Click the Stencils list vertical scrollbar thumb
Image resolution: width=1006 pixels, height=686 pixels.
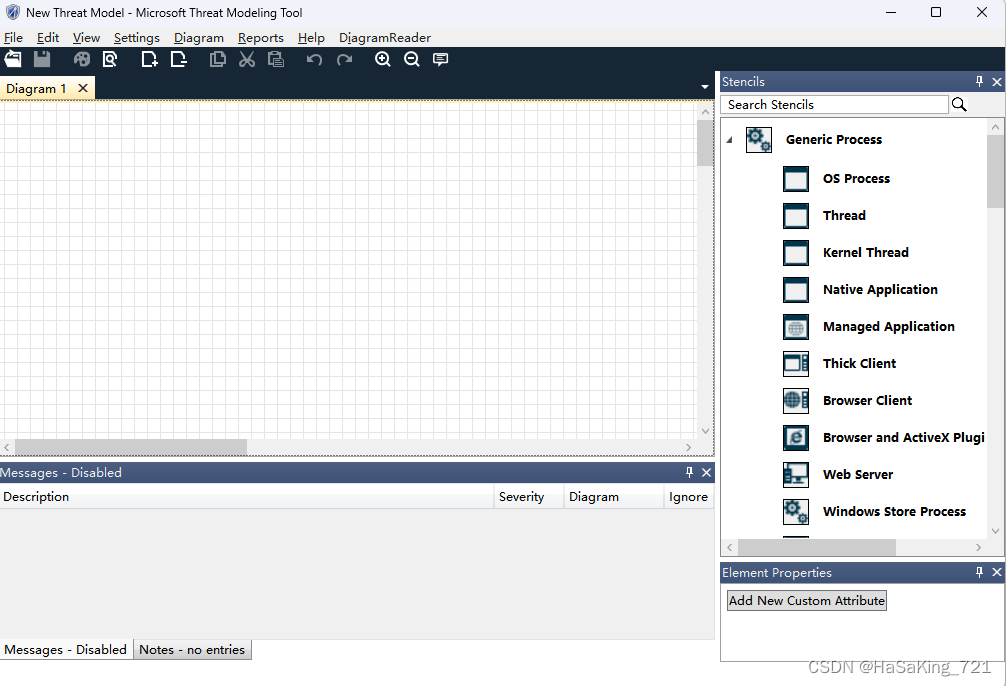pos(995,171)
